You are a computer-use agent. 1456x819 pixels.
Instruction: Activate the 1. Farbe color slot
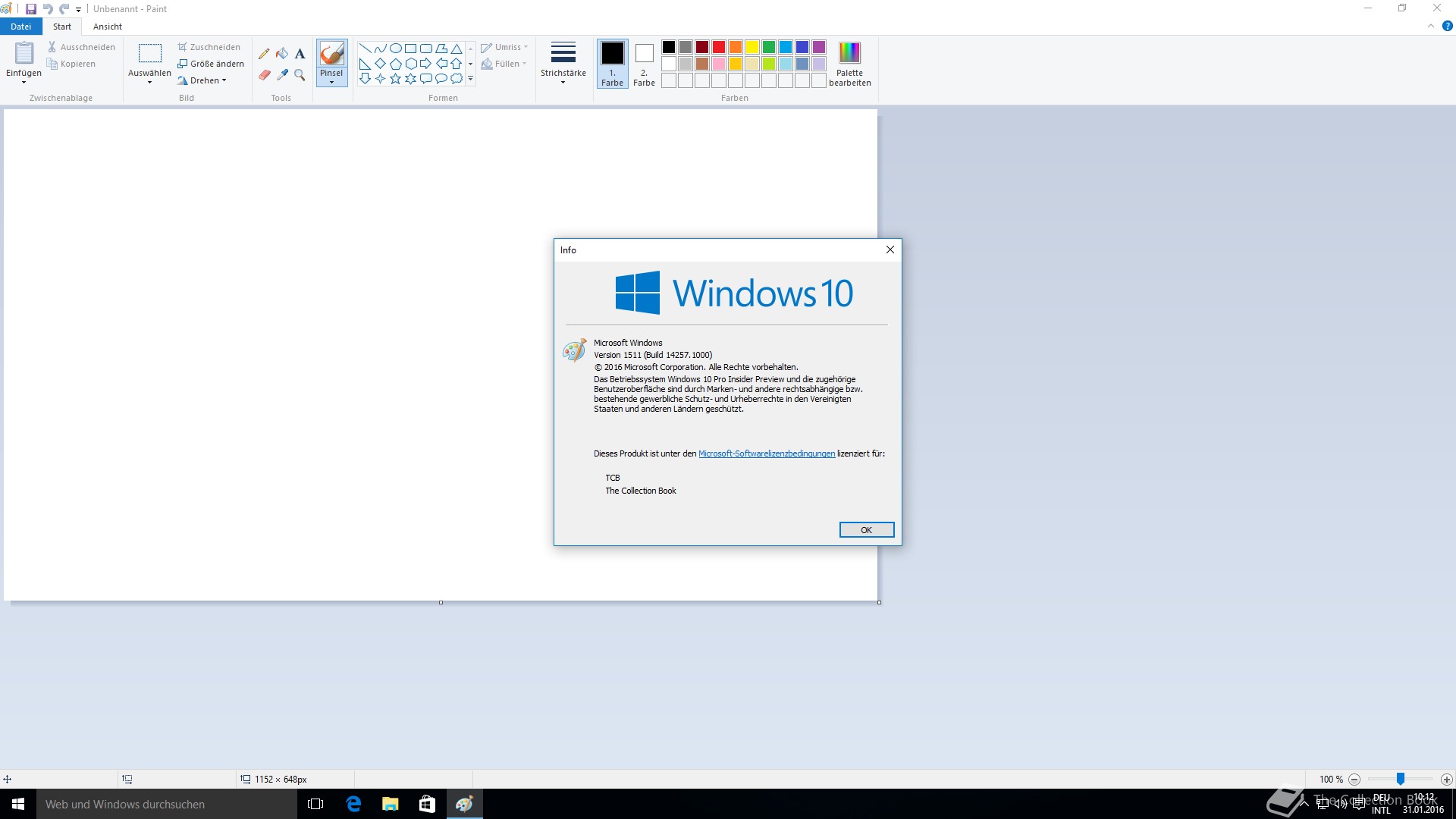[612, 64]
